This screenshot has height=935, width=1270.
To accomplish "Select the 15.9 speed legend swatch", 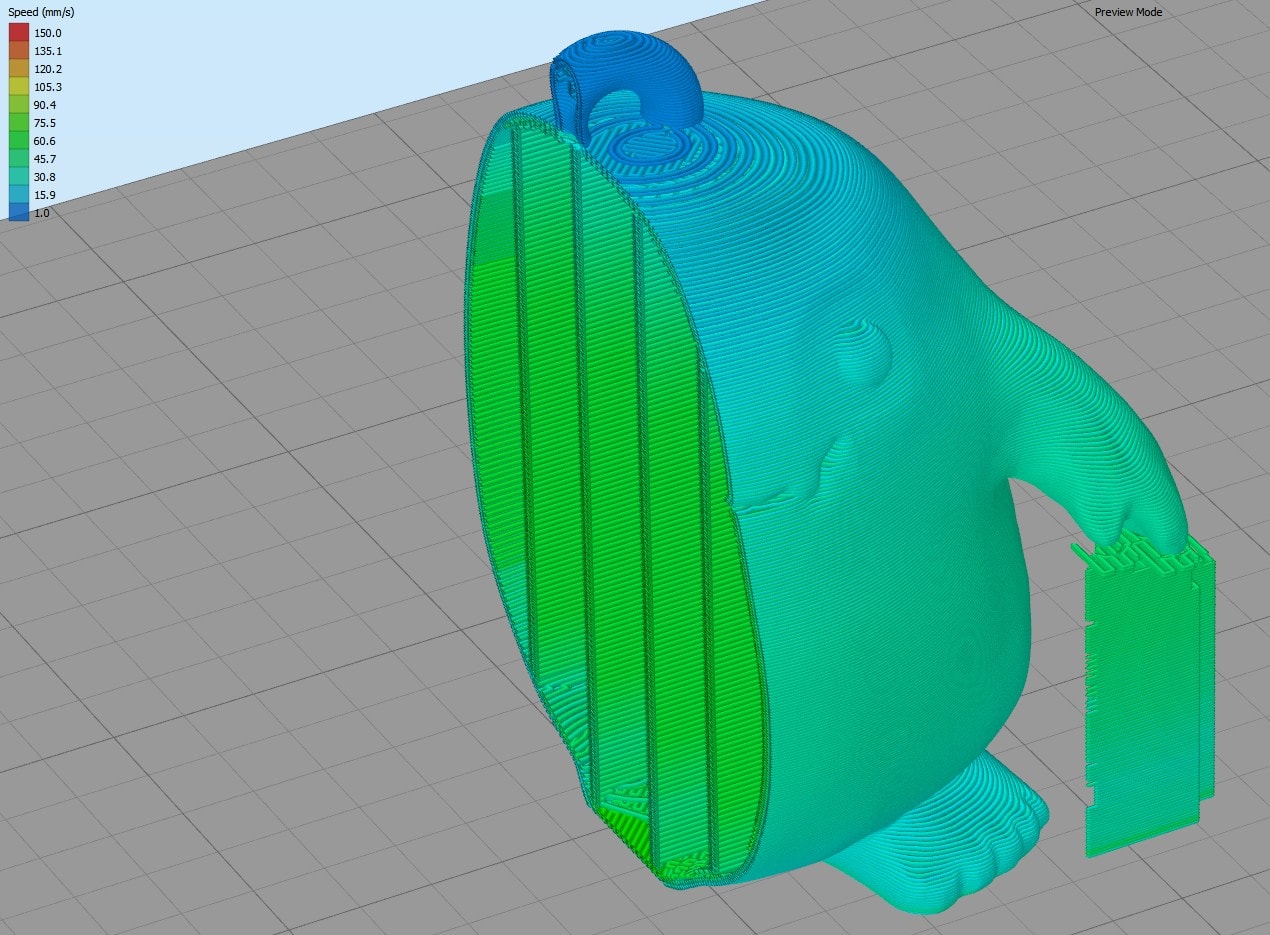I will coord(19,195).
